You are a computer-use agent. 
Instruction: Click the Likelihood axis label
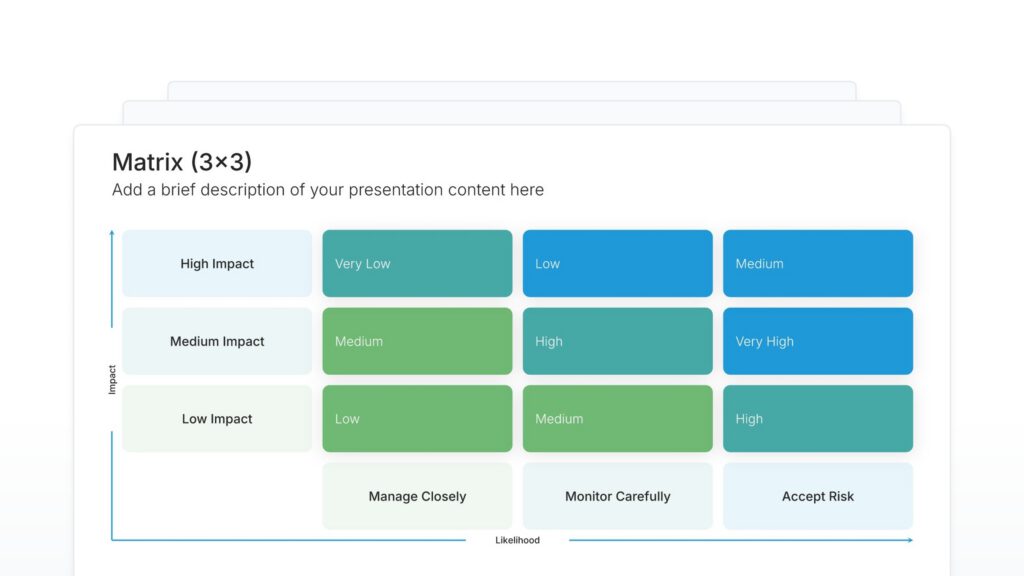[x=517, y=540]
